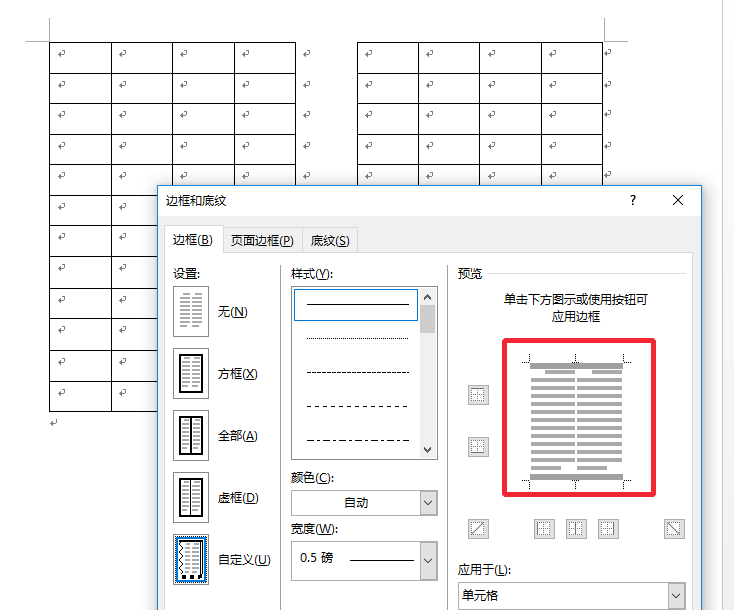Screen dimensions: 734x610
Task: Switch to the 页面边框(P) tab
Action: (262, 241)
